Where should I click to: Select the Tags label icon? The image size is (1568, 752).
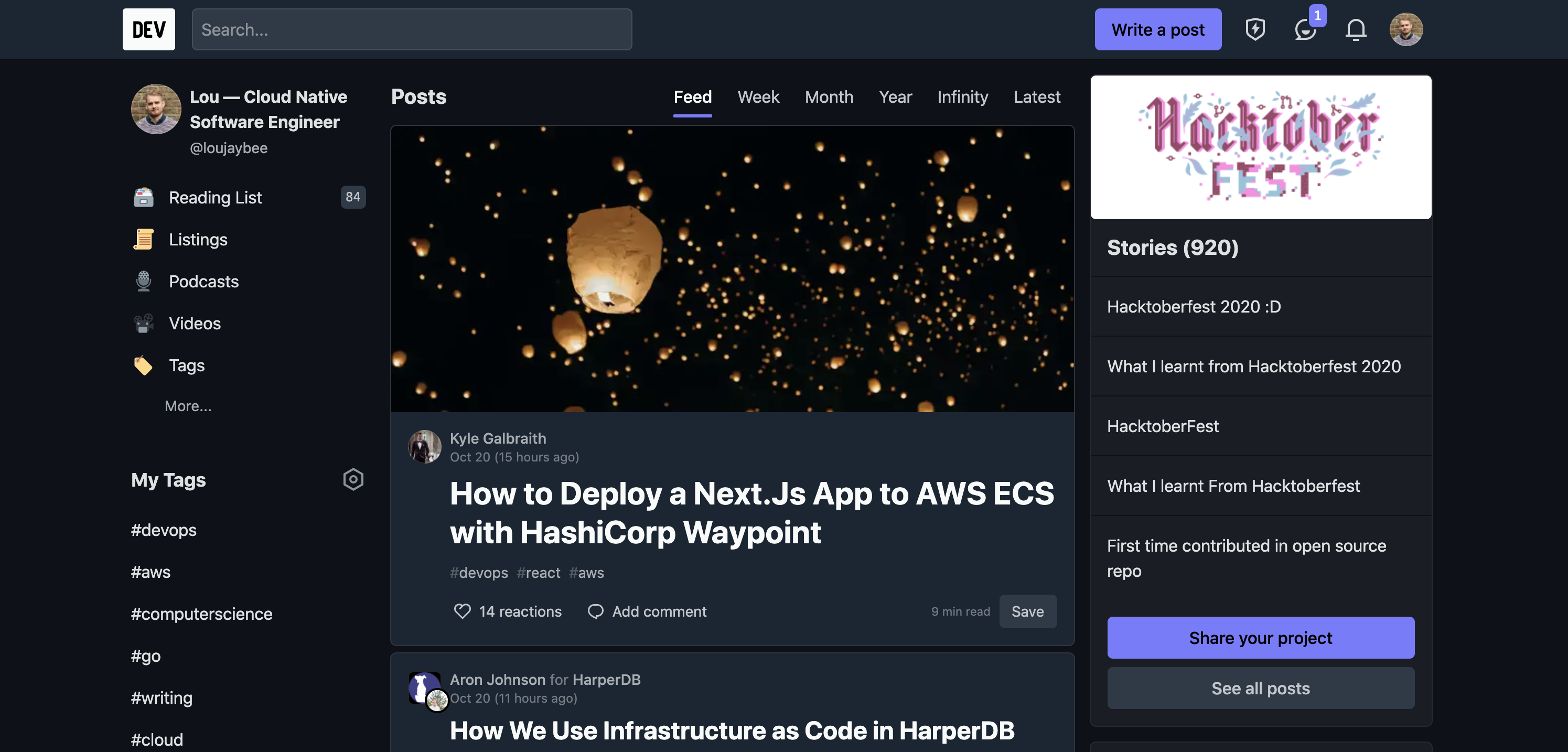point(144,366)
